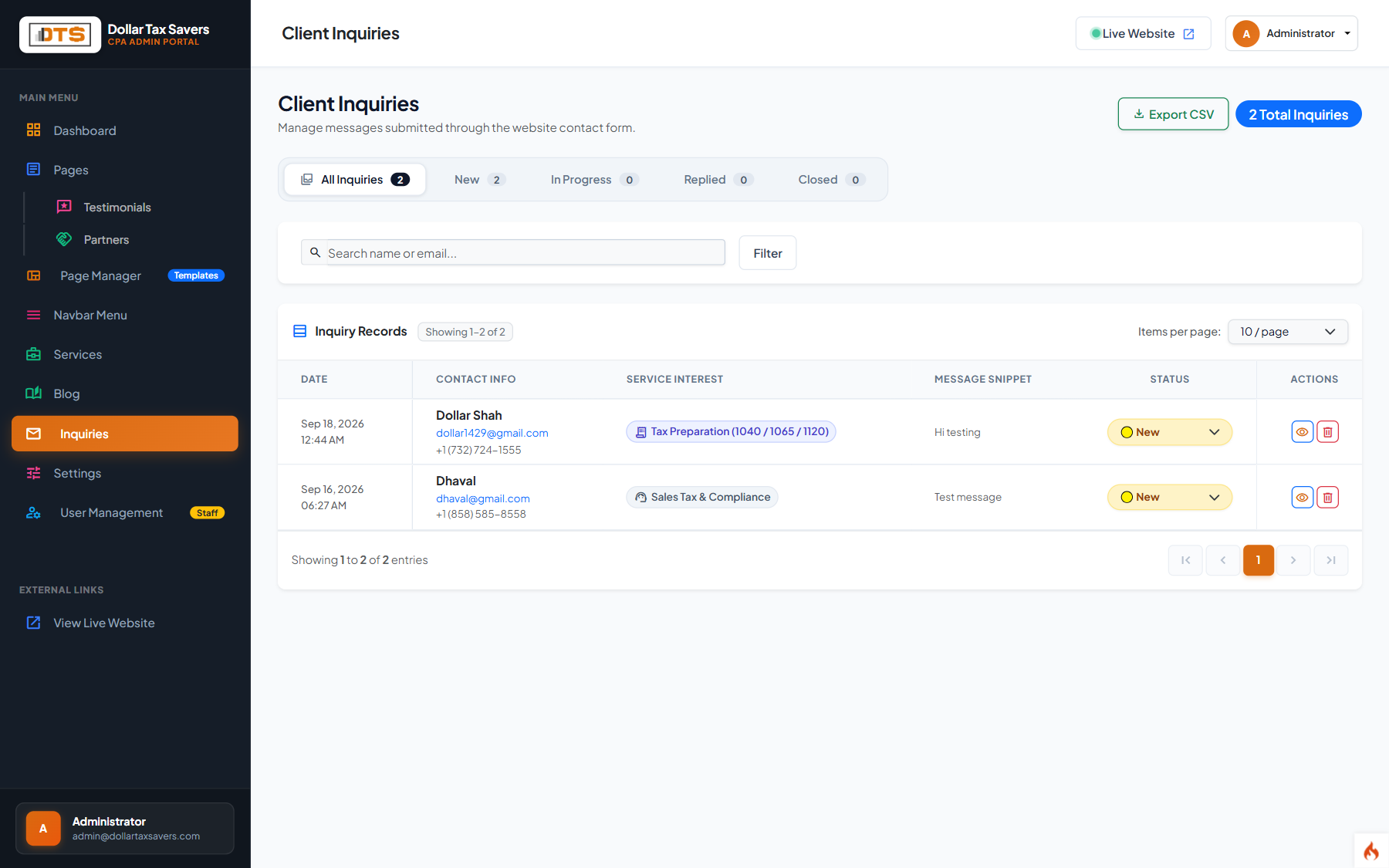This screenshot has width=1389, height=868.
Task: Go to next page with pagination arrow
Action: pos(1293,560)
